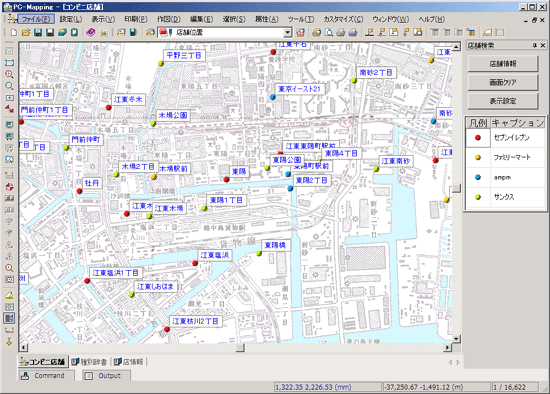Select the red zoom-in magnifier tool

point(9,74)
